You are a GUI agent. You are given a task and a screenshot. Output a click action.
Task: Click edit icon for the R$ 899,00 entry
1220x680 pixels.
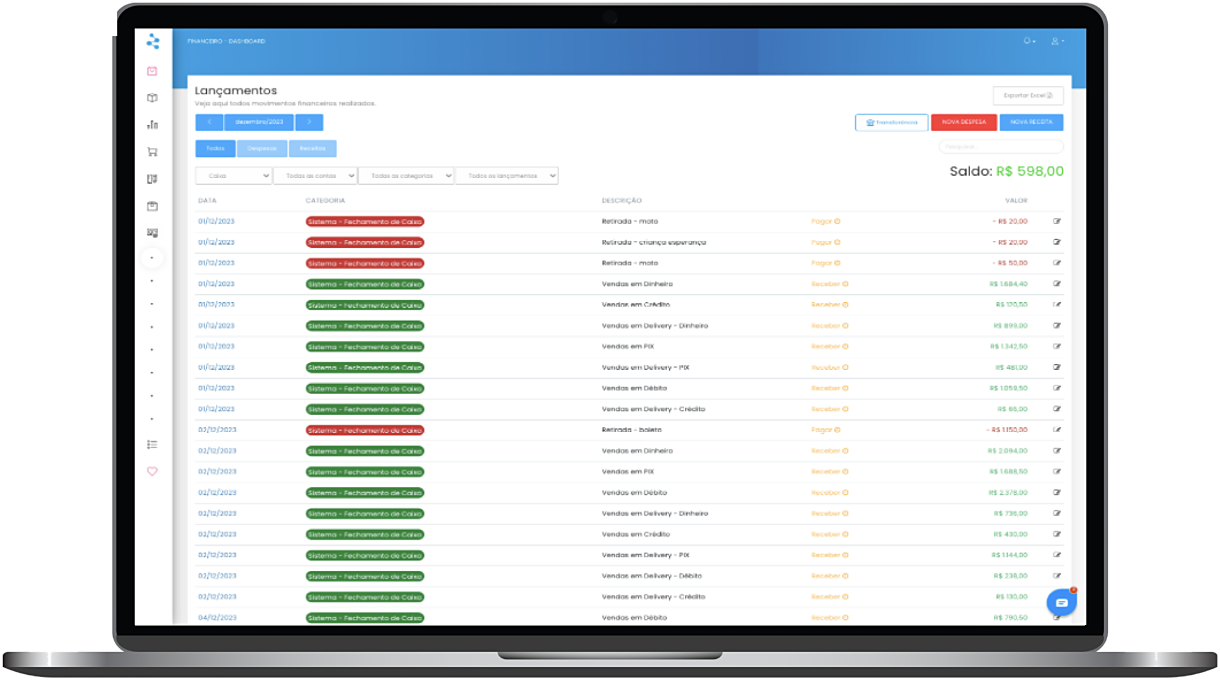pyautogui.click(x=1057, y=325)
